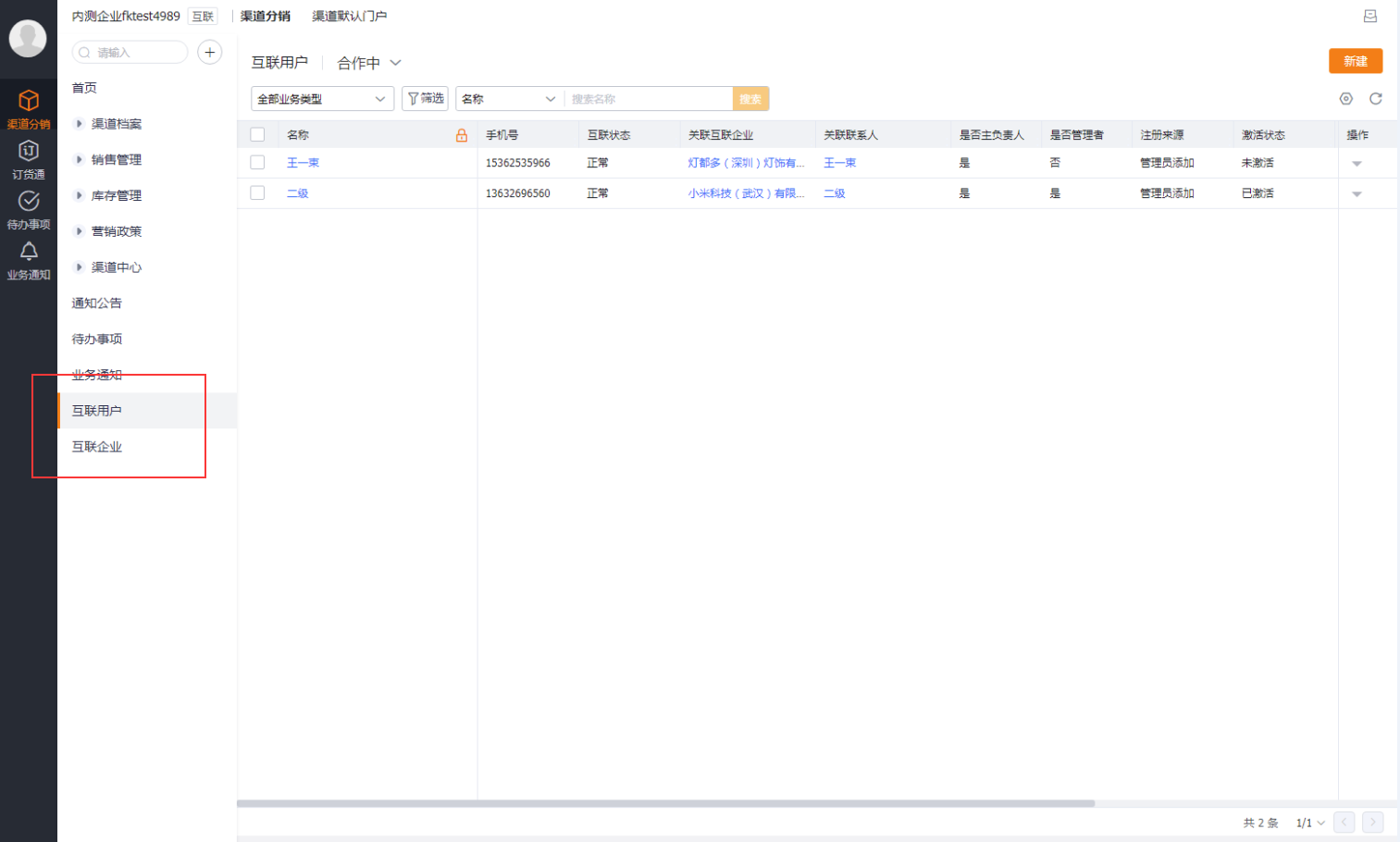
Task: Click the refresh list icon
Action: point(1376,99)
